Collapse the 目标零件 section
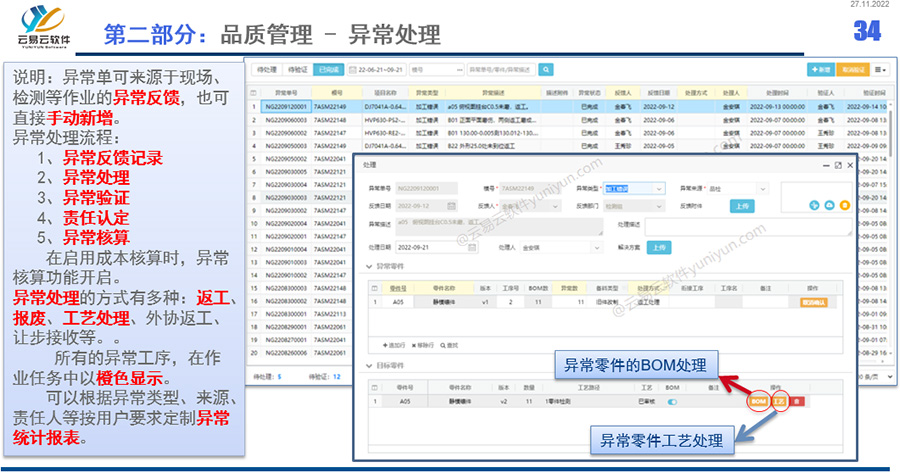Screen dimensions: 900x473 (369, 366)
